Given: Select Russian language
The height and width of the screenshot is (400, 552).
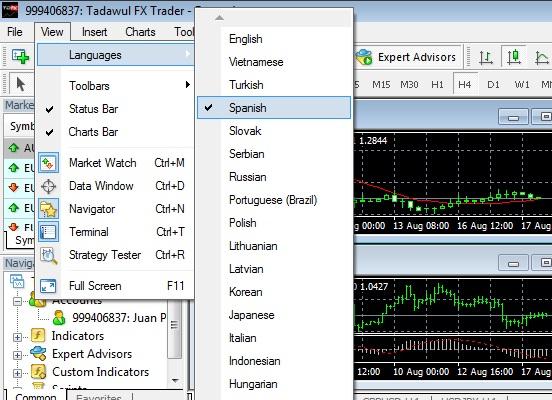Looking at the screenshot, I should tap(274, 177).
